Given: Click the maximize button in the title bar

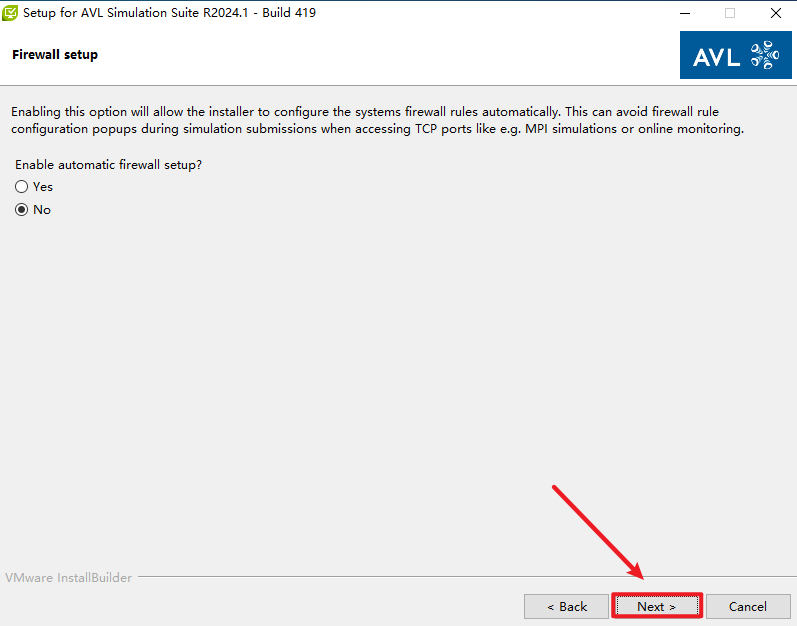Looking at the screenshot, I should point(730,14).
